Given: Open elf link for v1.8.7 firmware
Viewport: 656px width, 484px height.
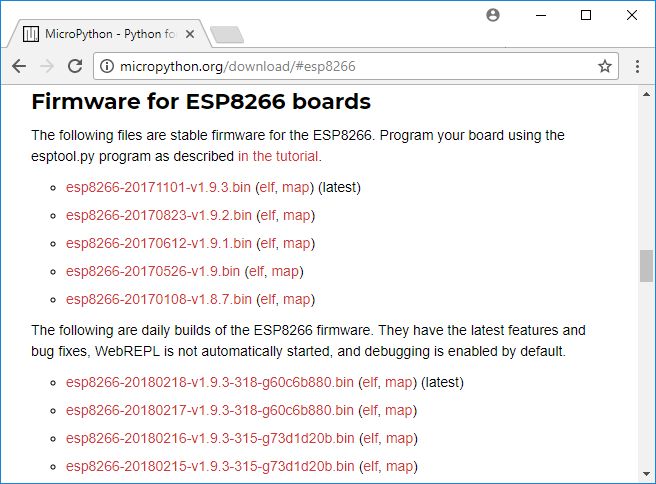Looking at the screenshot, I should click(269, 299).
